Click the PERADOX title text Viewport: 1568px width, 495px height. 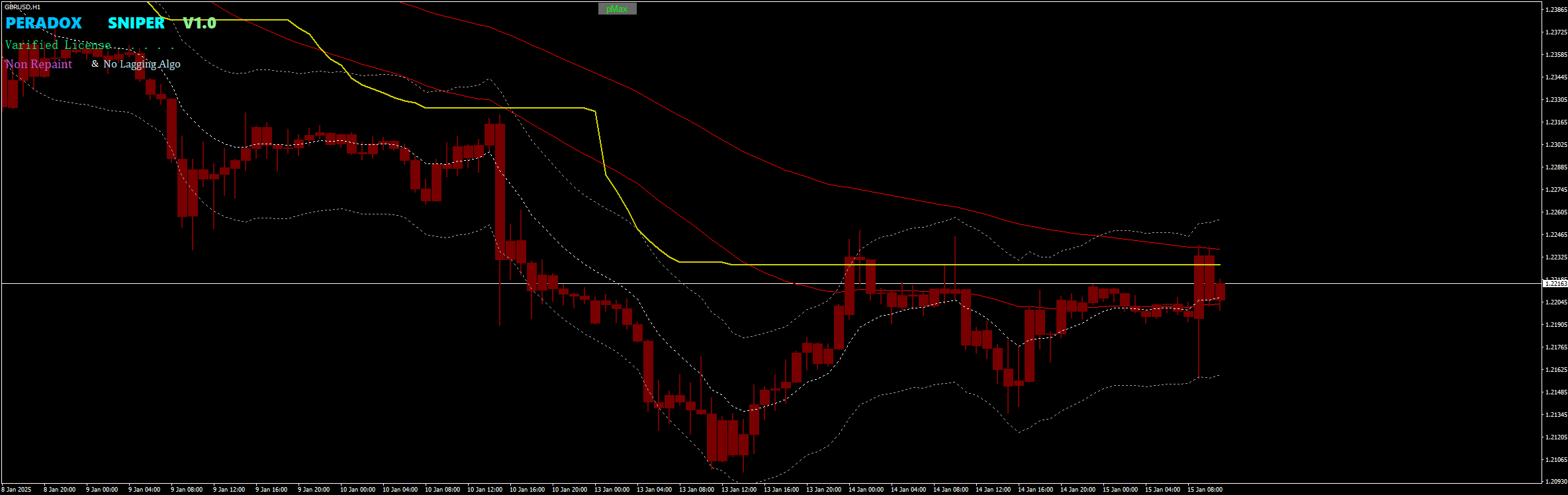click(x=44, y=23)
